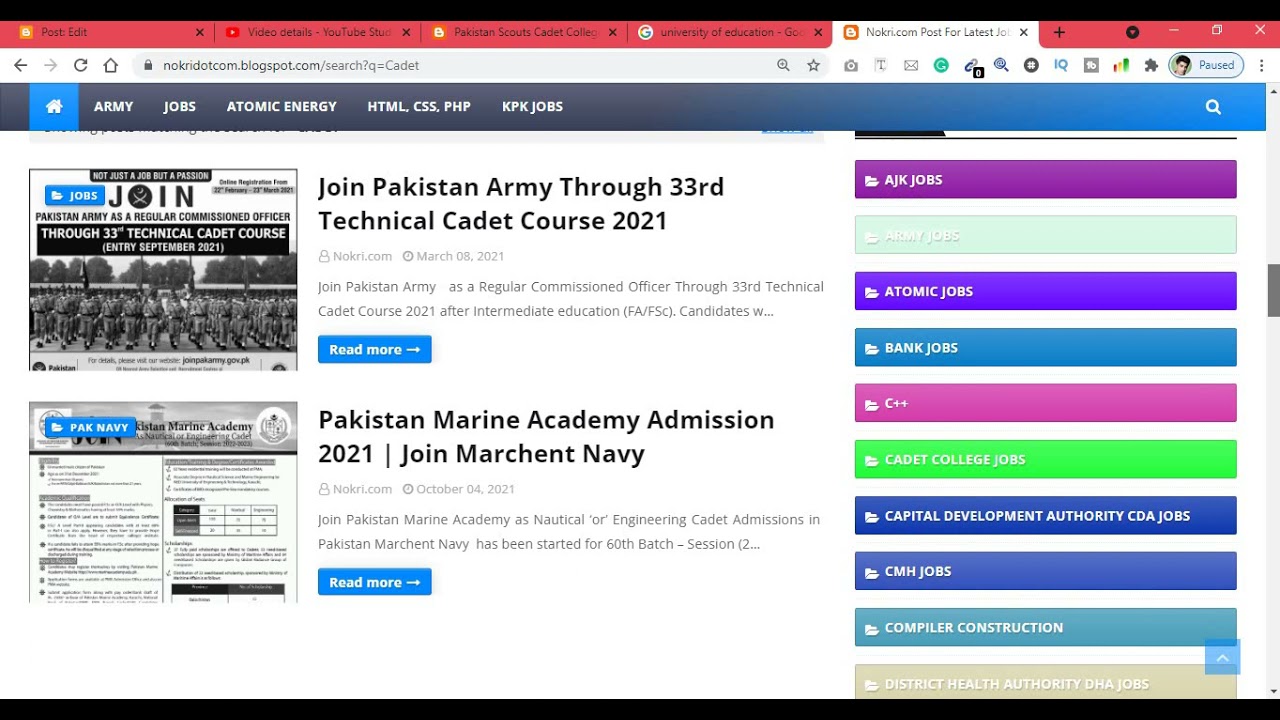
Task: Open Chrome three-dot menu
Action: [1262, 65]
